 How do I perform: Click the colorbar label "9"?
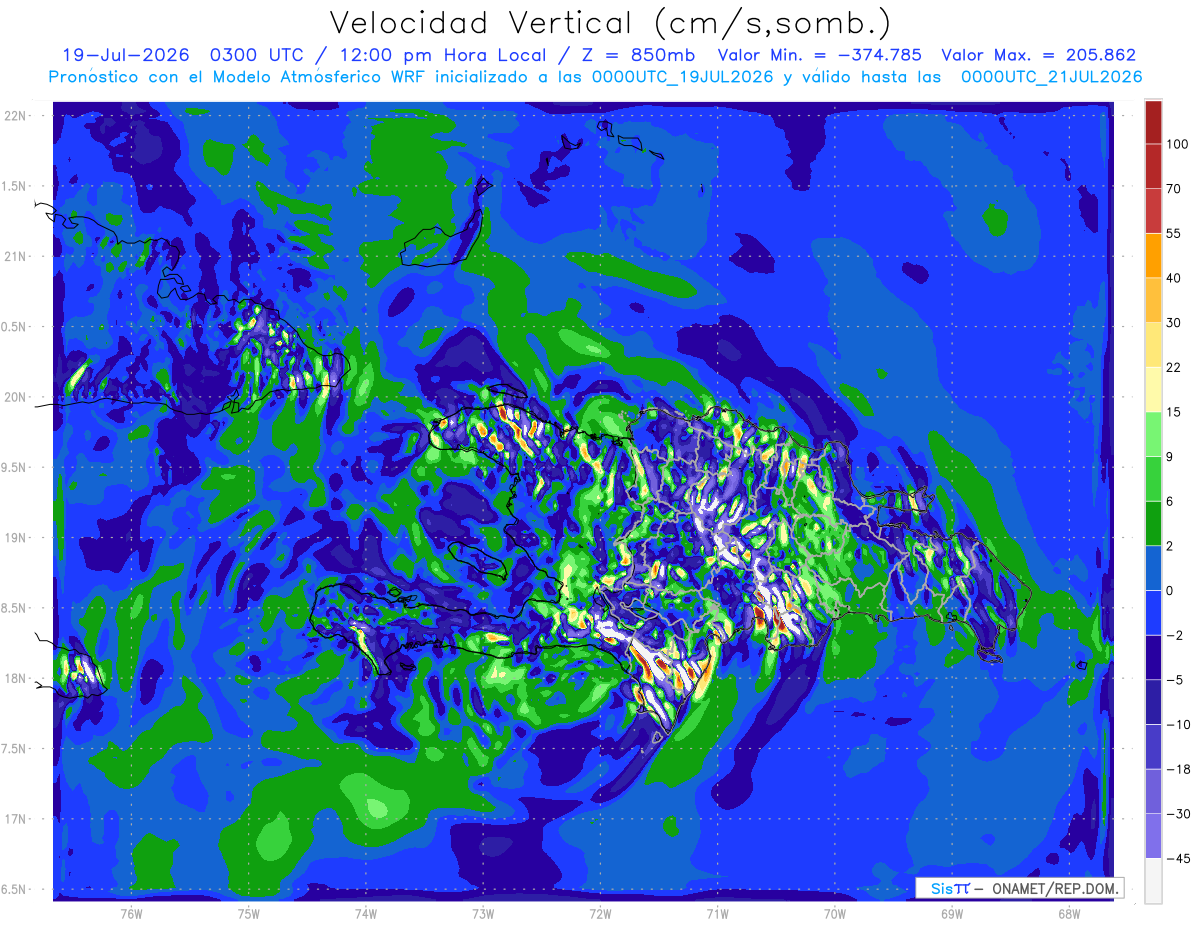pos(1169,456)
